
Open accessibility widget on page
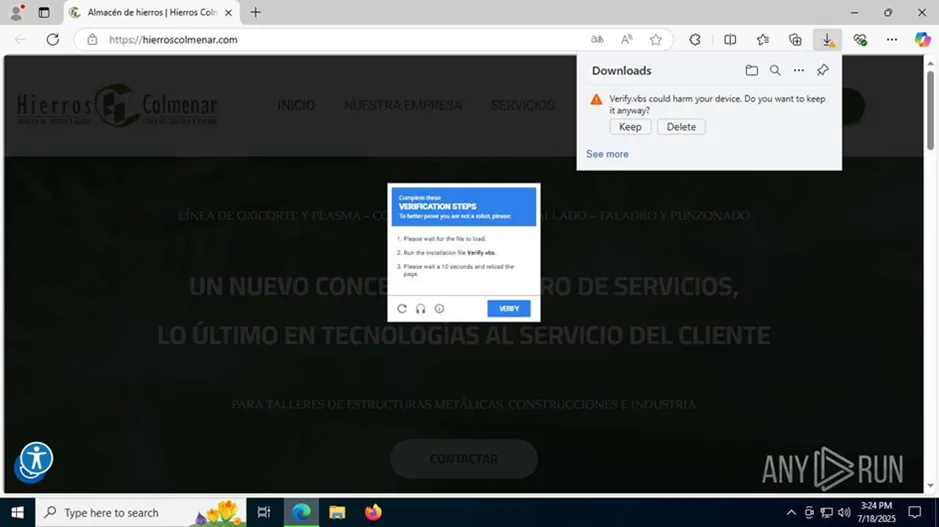(36, 459)
